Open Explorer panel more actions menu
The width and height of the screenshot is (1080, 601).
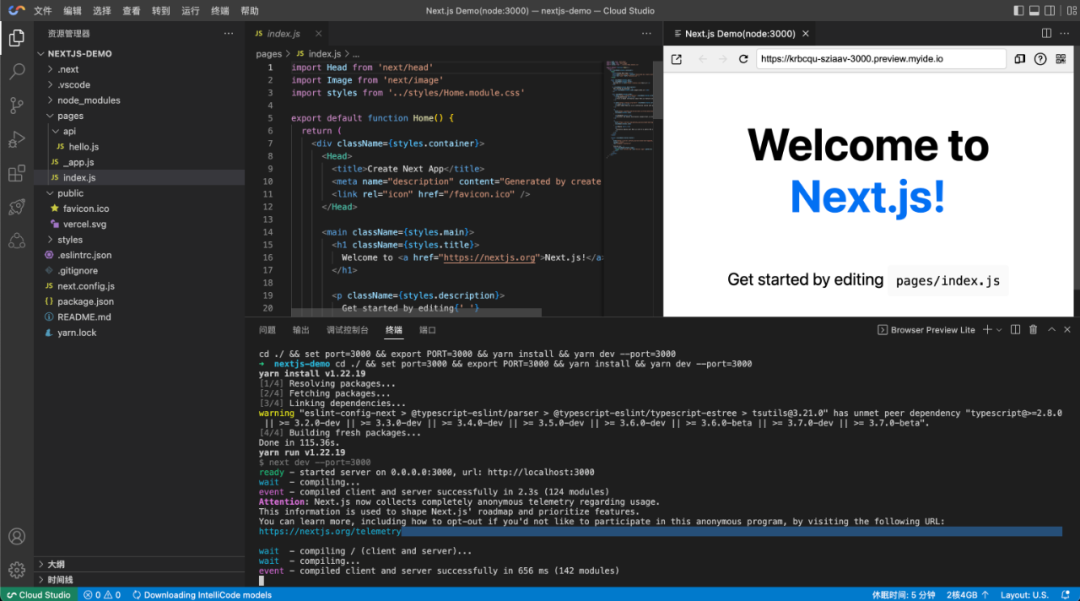(x=229, y=33)
